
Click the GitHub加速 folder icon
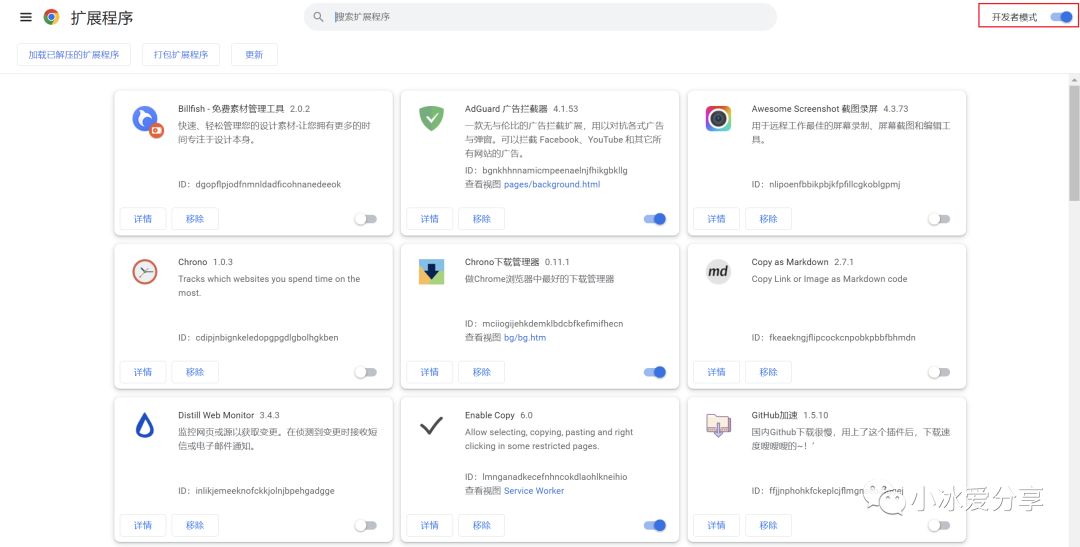coord(718,425)
